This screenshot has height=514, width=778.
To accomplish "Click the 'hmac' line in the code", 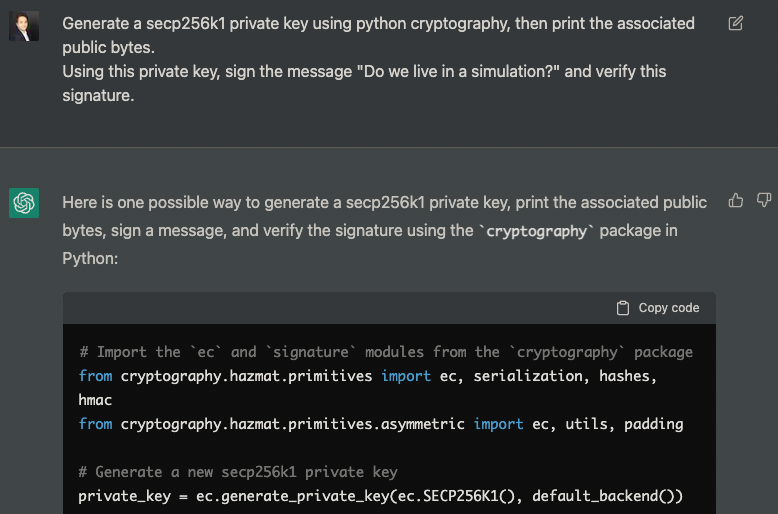I will point(95,400).
